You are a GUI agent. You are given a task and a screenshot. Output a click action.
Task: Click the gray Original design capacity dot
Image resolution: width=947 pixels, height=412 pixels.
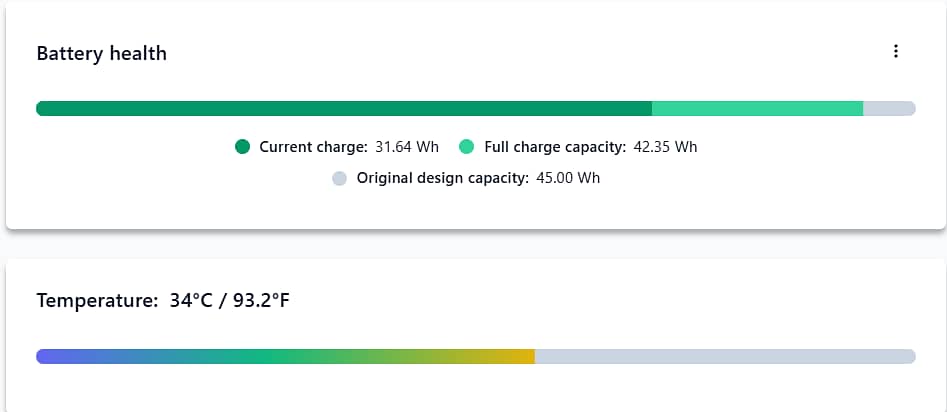(x=339, y=178)
